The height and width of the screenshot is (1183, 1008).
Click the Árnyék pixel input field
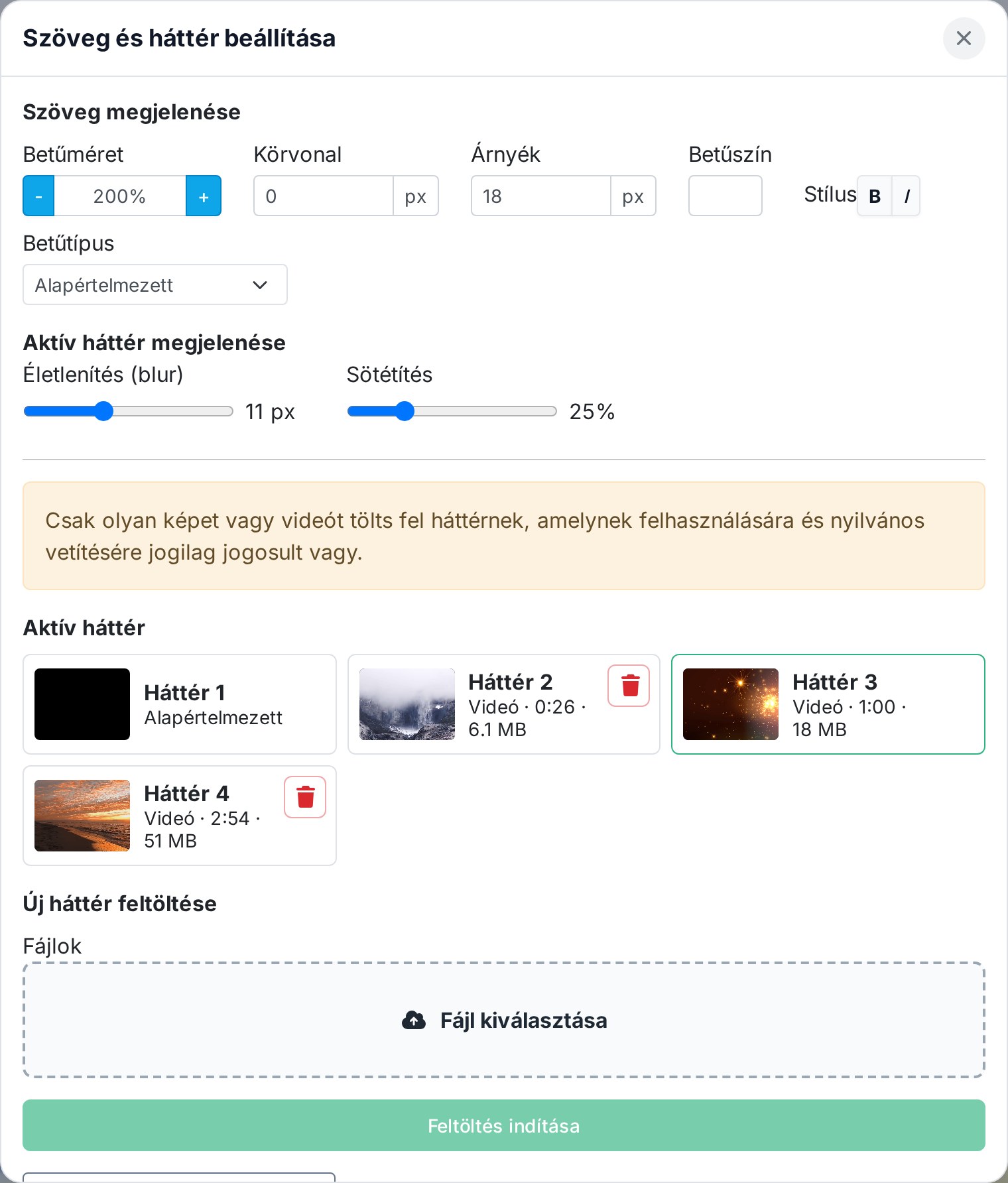pyautogui.click(x=541, y=196)
